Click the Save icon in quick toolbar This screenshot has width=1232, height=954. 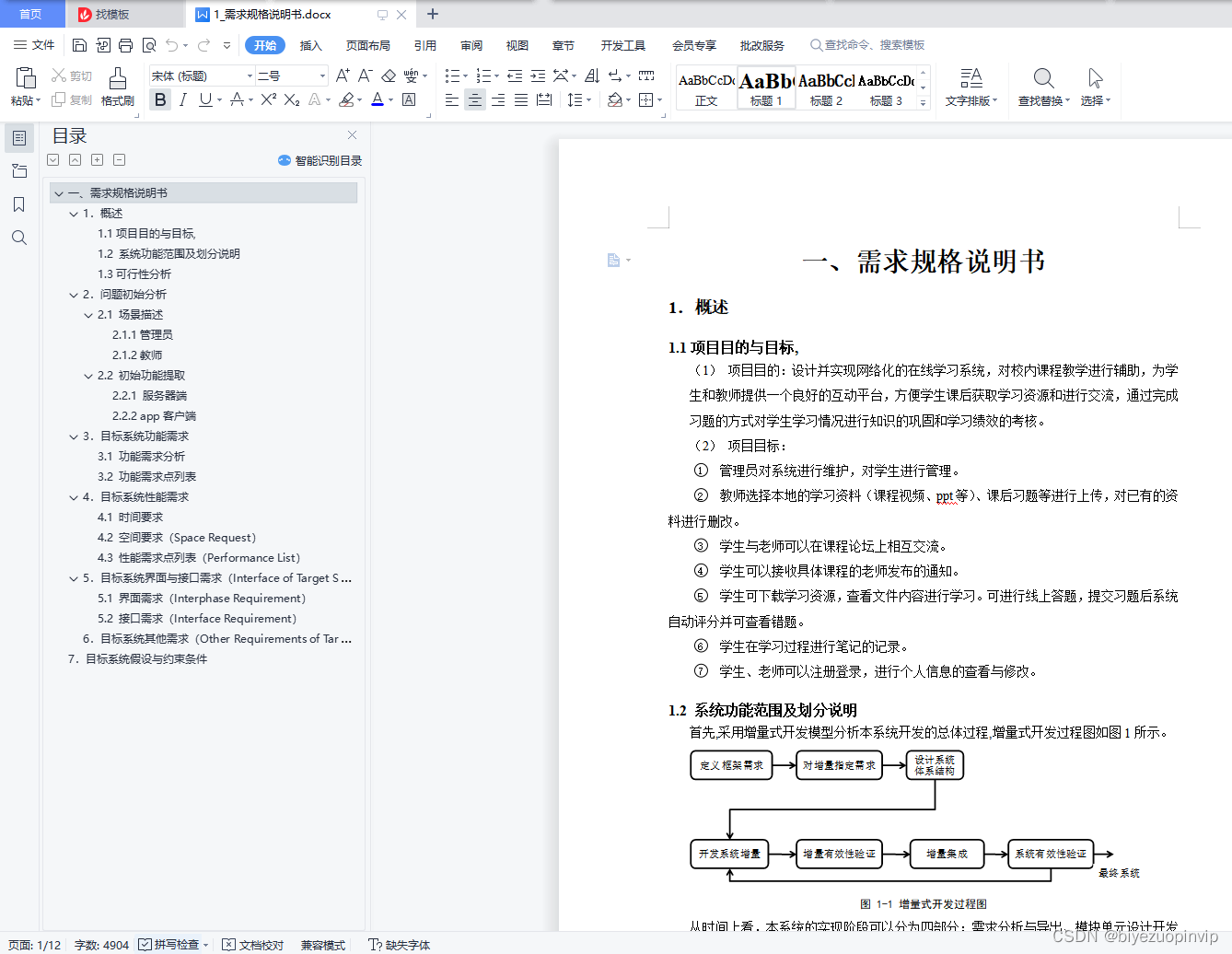pos(79,45)
